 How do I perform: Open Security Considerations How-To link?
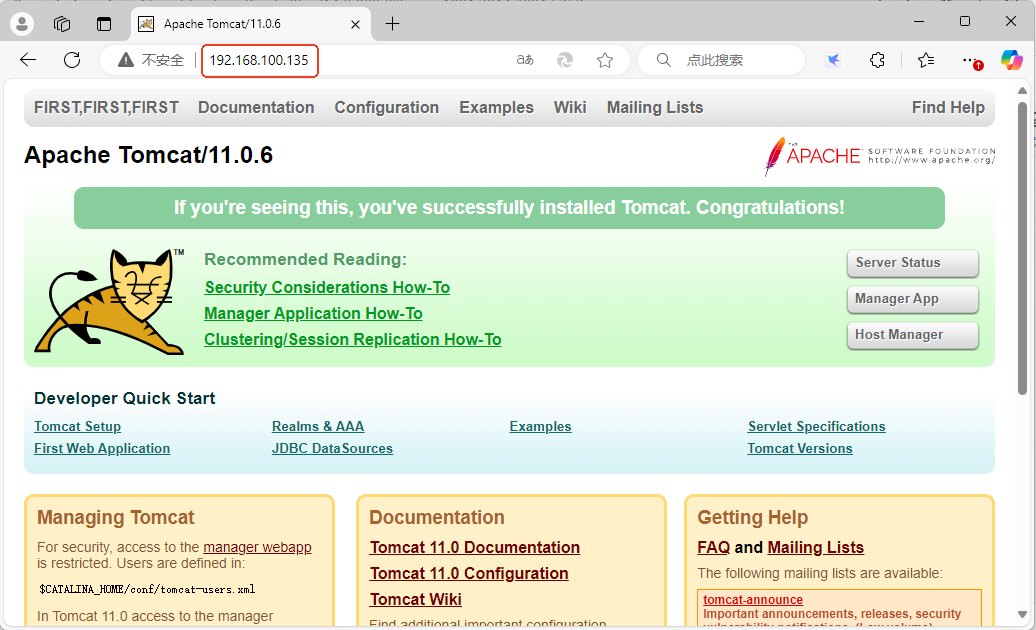point(327,287)
